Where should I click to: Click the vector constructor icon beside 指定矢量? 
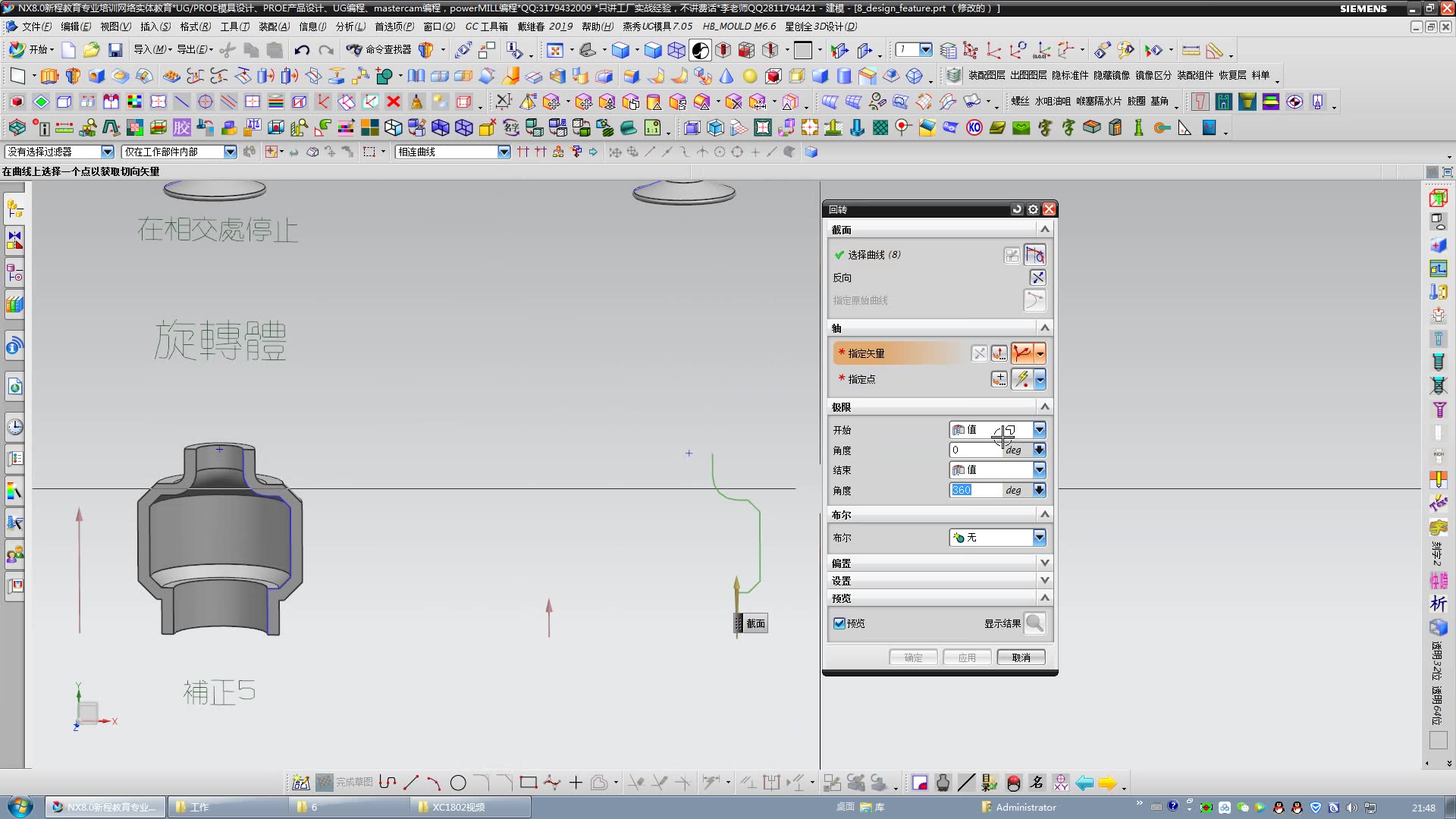pyautogui.click(x=999, y=353)
